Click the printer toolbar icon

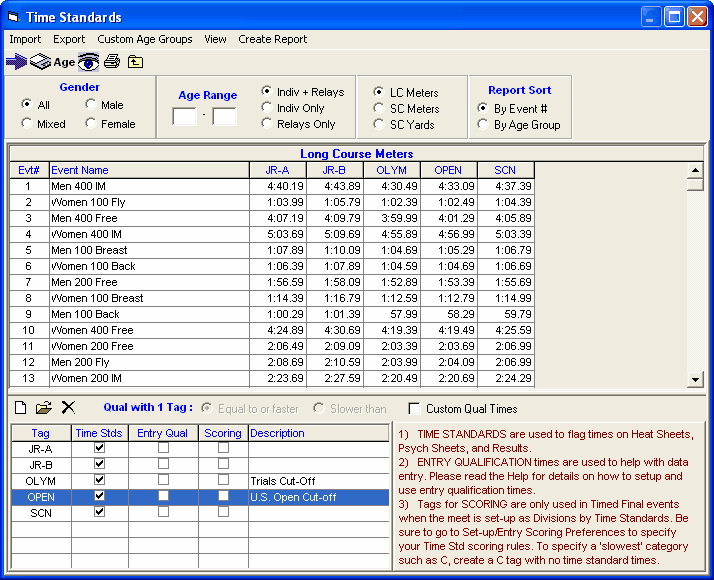(112, 61)
